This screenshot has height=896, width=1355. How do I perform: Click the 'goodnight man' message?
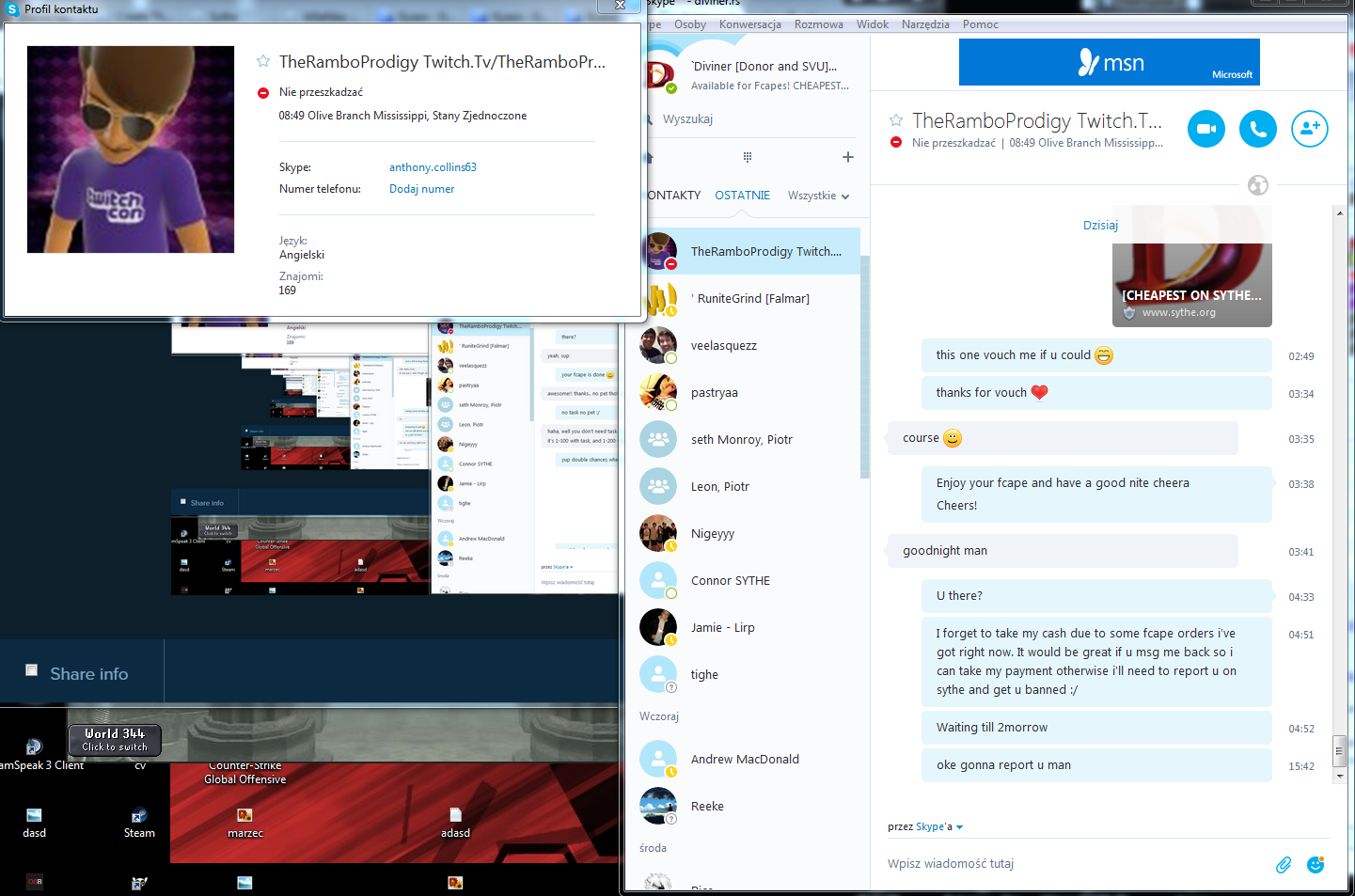[1063, 551]
